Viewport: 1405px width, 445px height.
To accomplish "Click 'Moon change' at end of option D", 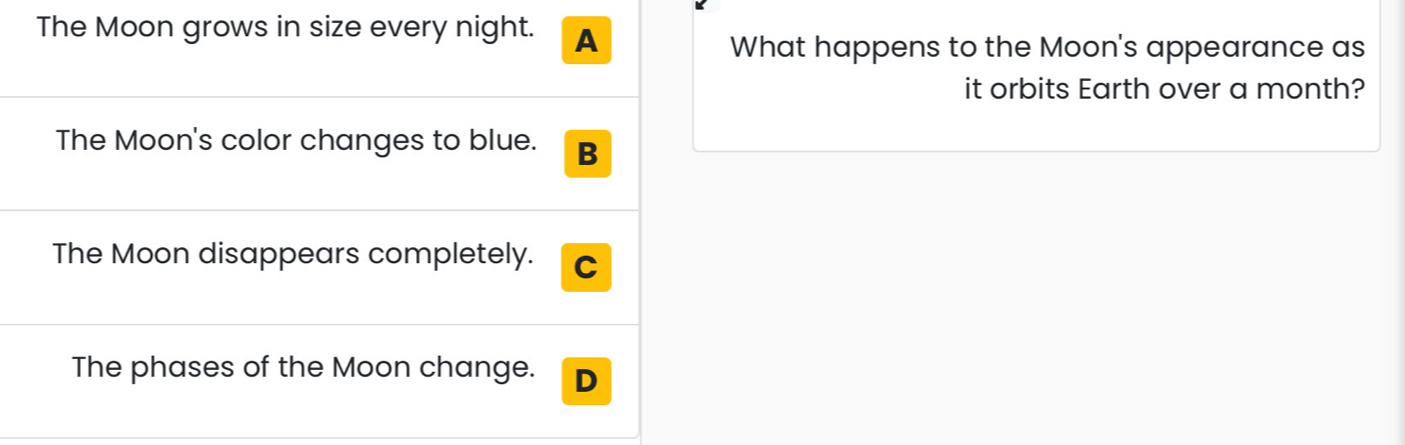I will point(432,368).
